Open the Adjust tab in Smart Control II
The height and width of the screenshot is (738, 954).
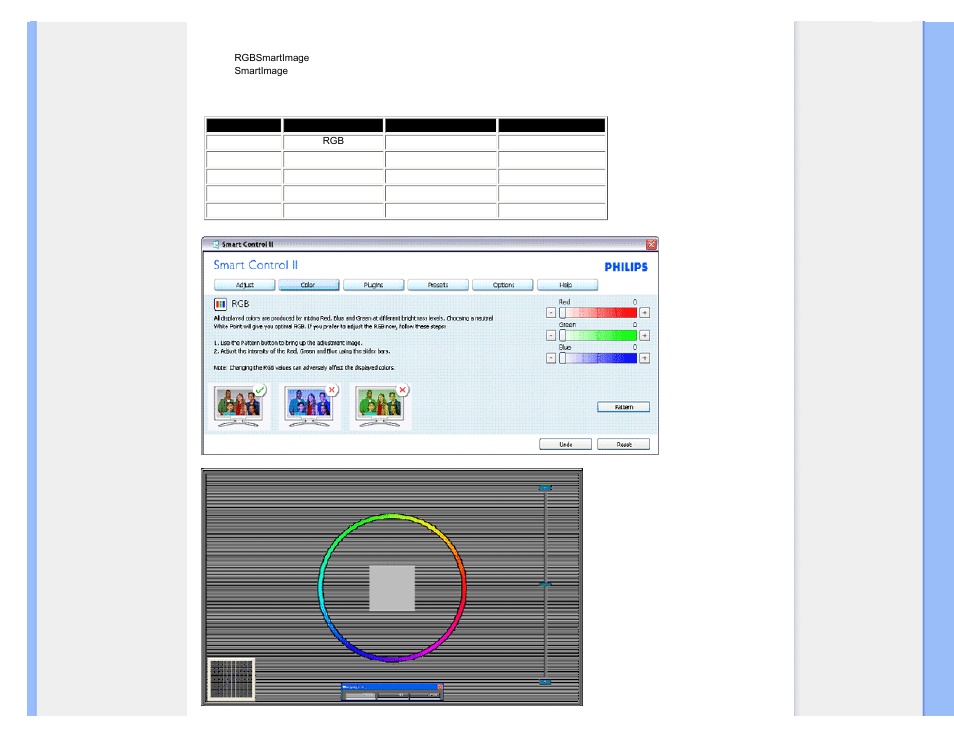(x=245, y=285)
